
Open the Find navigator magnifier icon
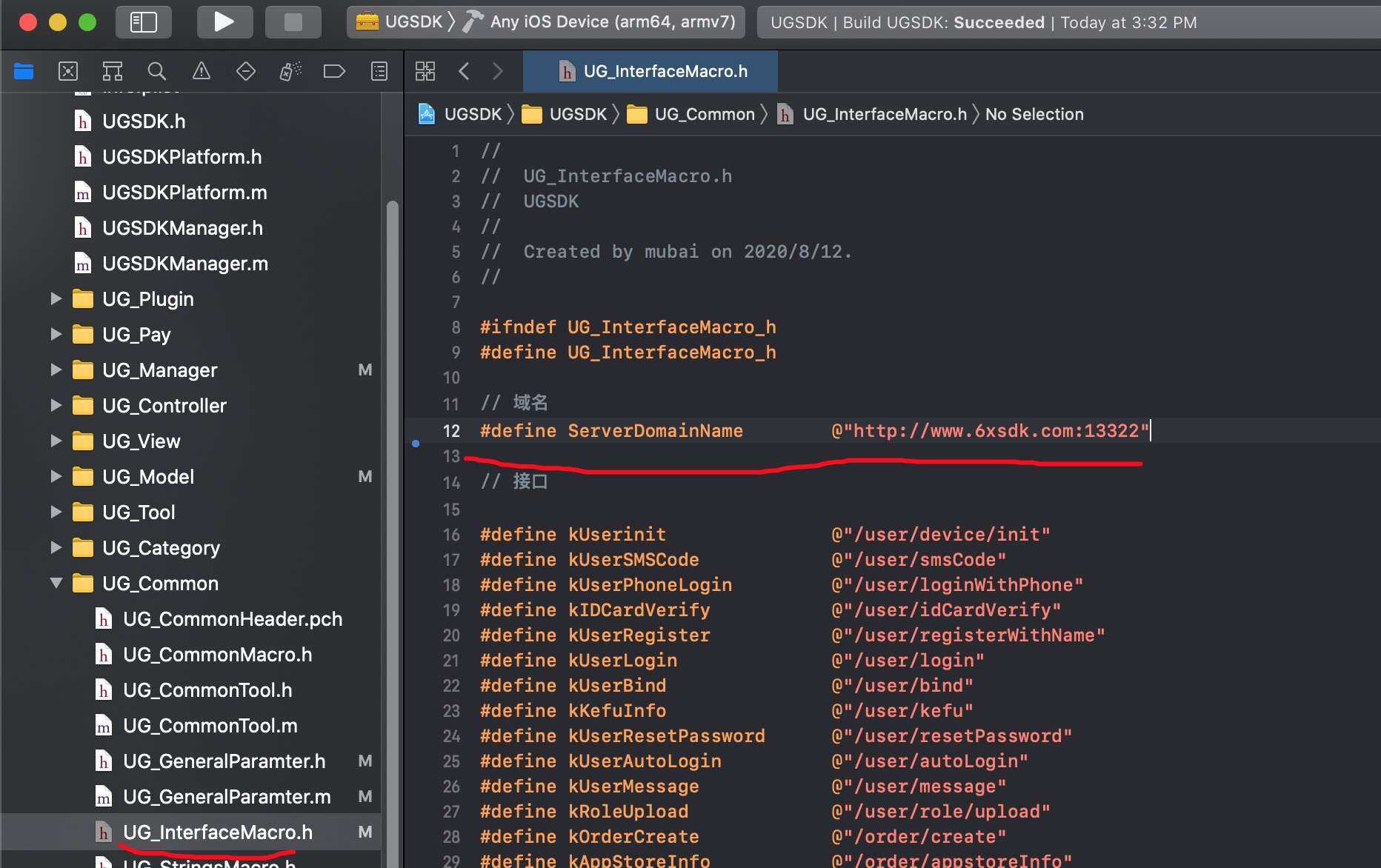pos(156,71)
